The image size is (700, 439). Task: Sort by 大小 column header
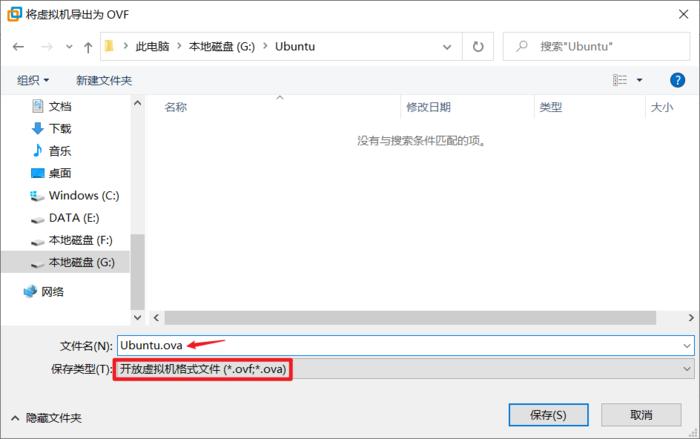coord(662,107)
